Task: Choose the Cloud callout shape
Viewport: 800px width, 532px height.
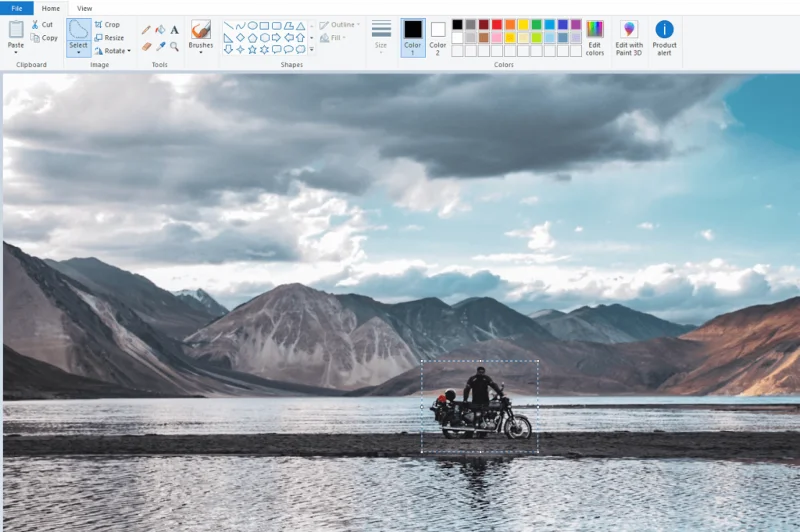Action: pos(301,49)
